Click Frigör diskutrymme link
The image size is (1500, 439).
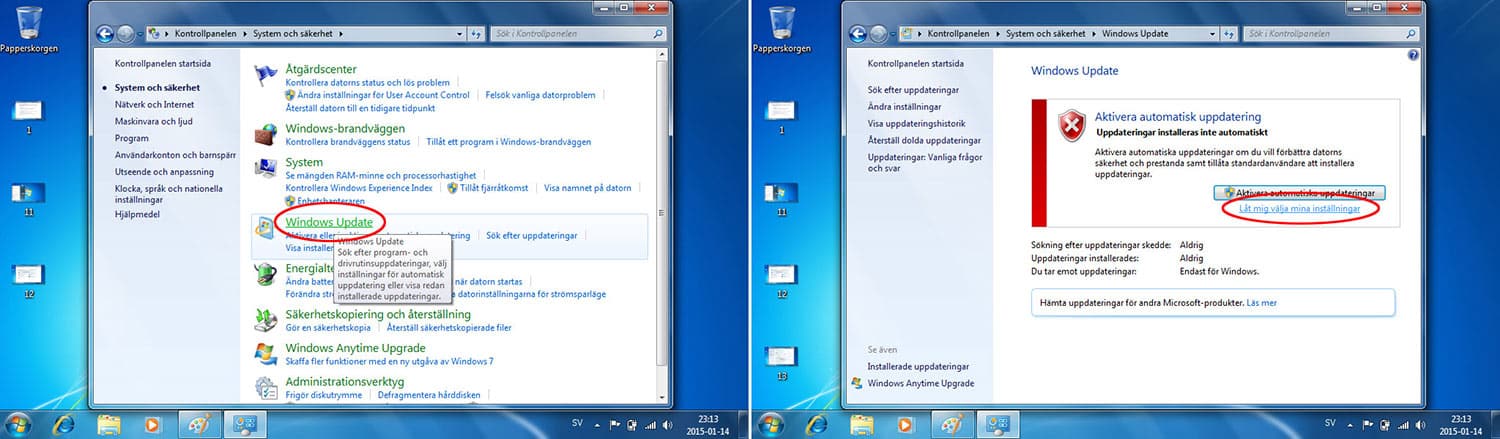coord(323,395)
